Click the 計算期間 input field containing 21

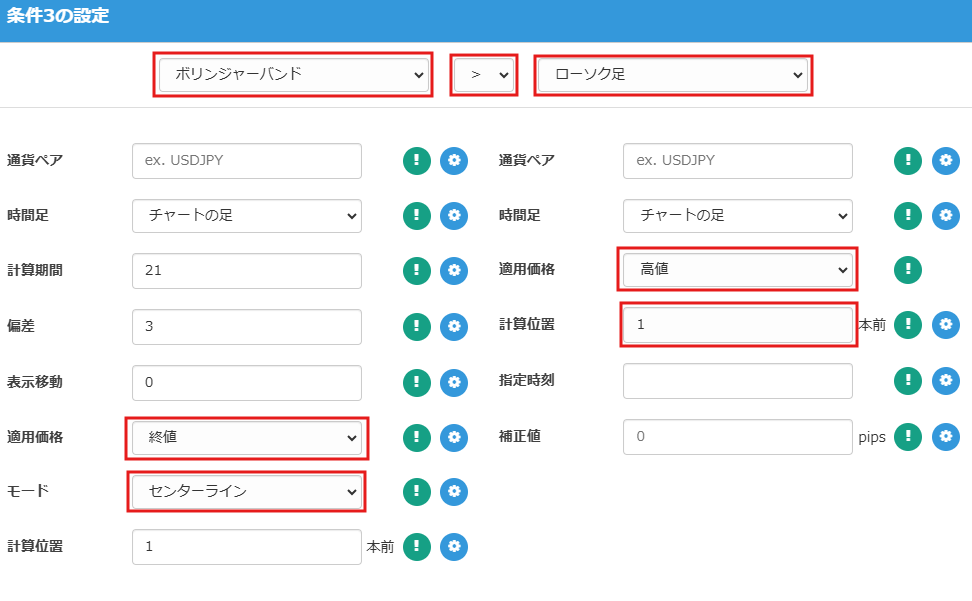coord(247,270)
